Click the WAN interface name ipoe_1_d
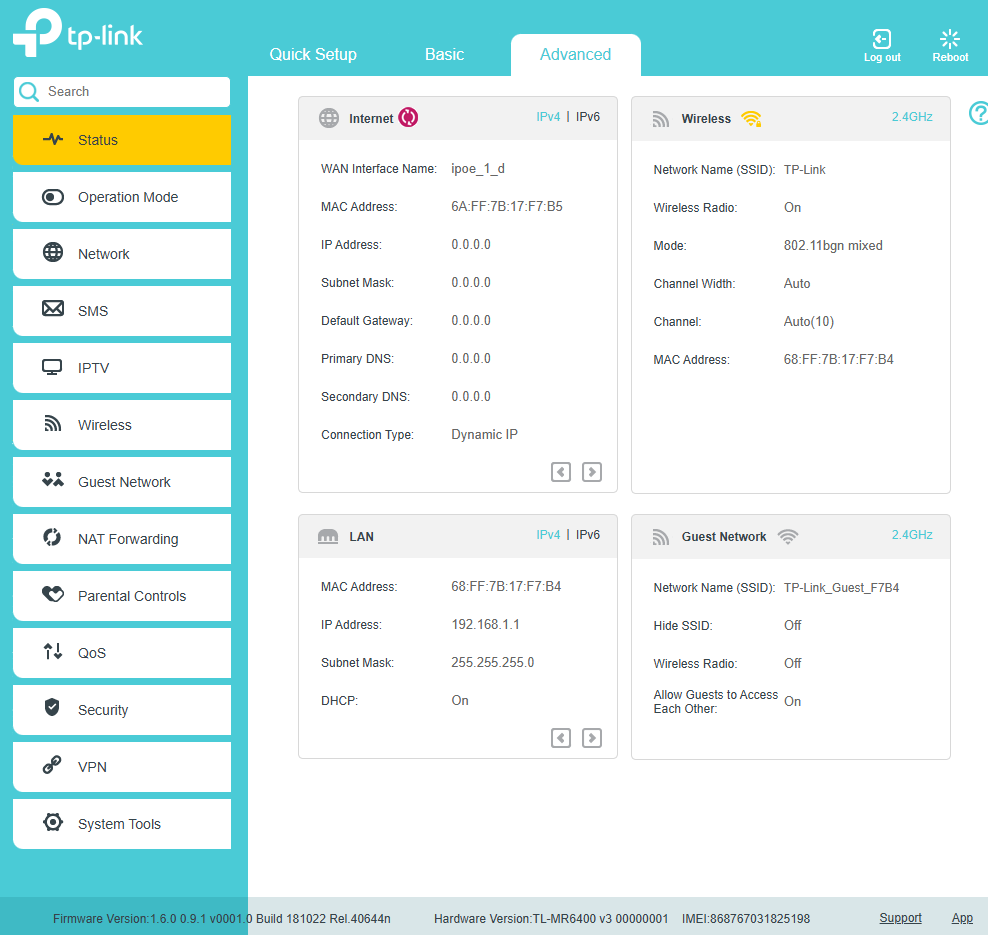This screenshot has width=988, height=935. coord(478,169)
